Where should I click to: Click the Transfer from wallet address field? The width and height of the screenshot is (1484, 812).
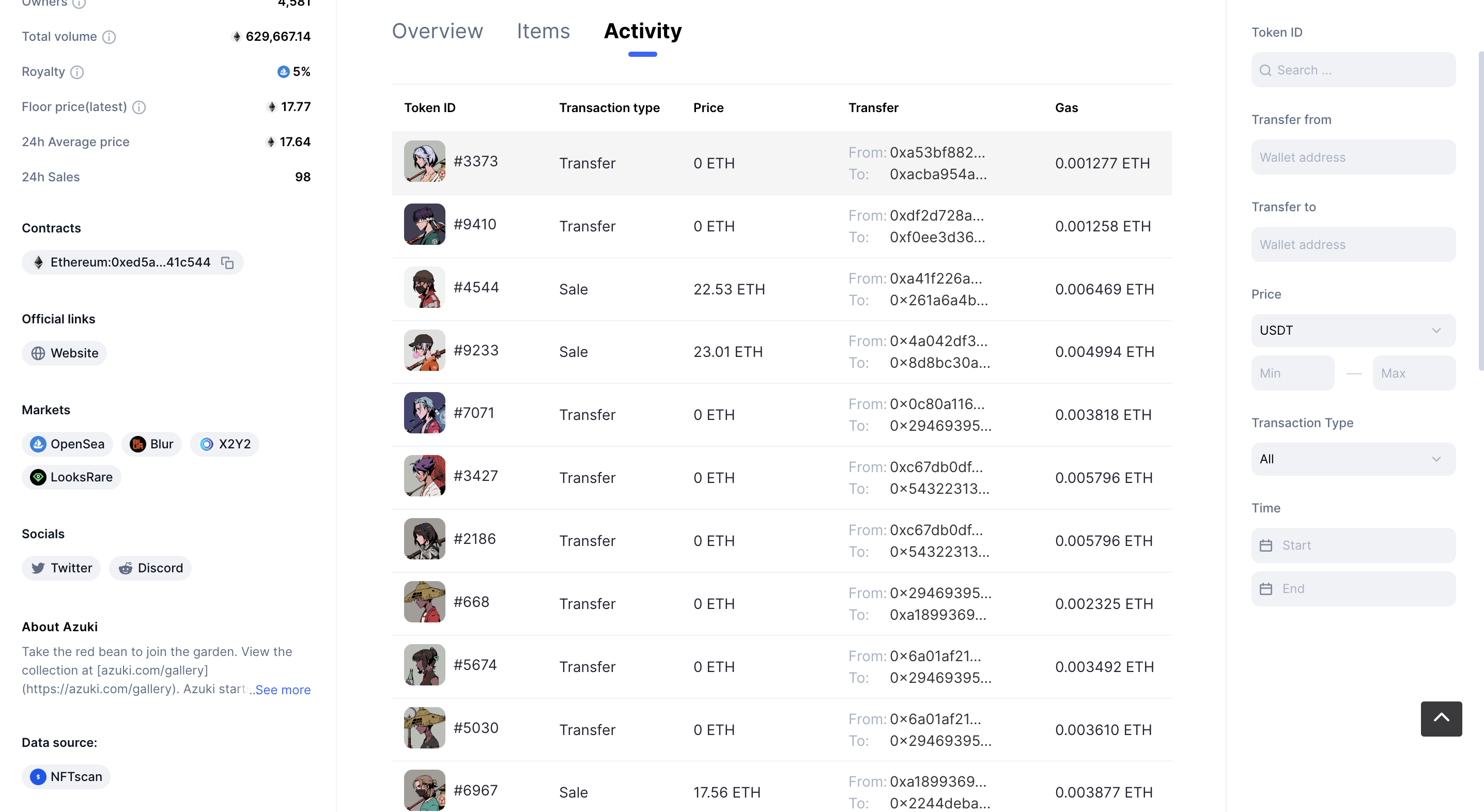tap(1353, 157)
